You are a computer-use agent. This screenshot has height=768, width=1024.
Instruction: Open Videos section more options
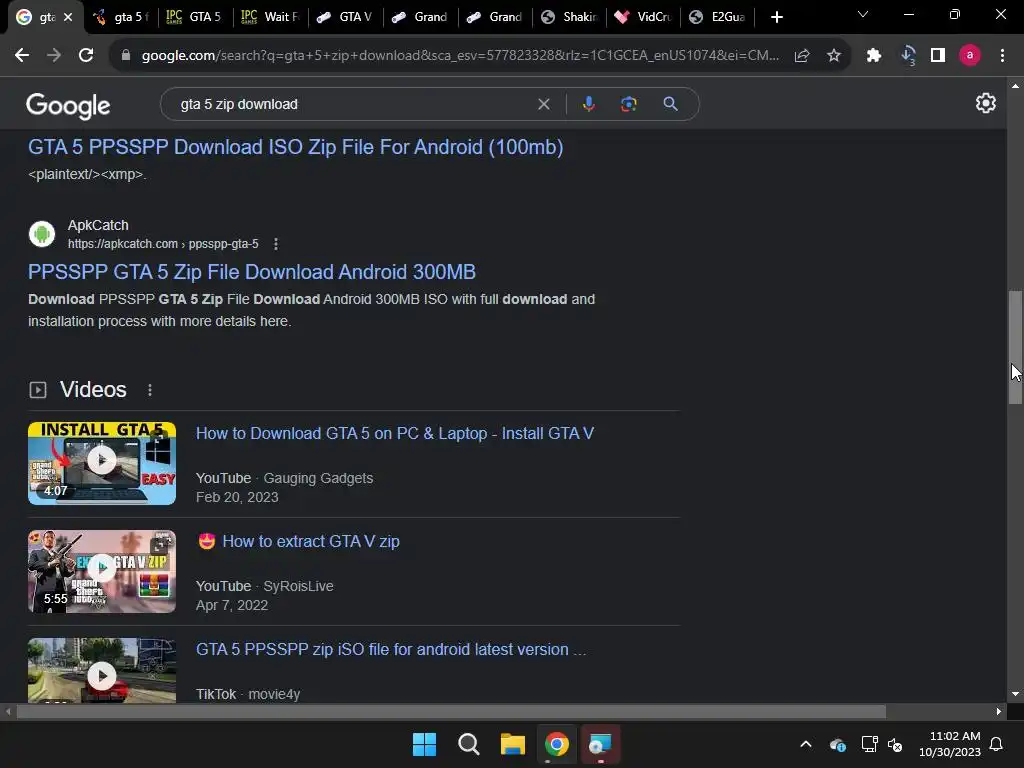(x=150, y=390)
